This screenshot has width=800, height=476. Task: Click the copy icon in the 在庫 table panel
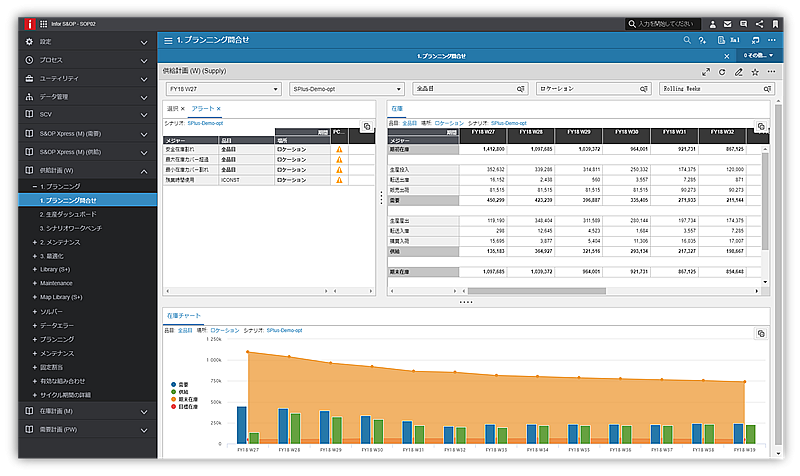761,126
